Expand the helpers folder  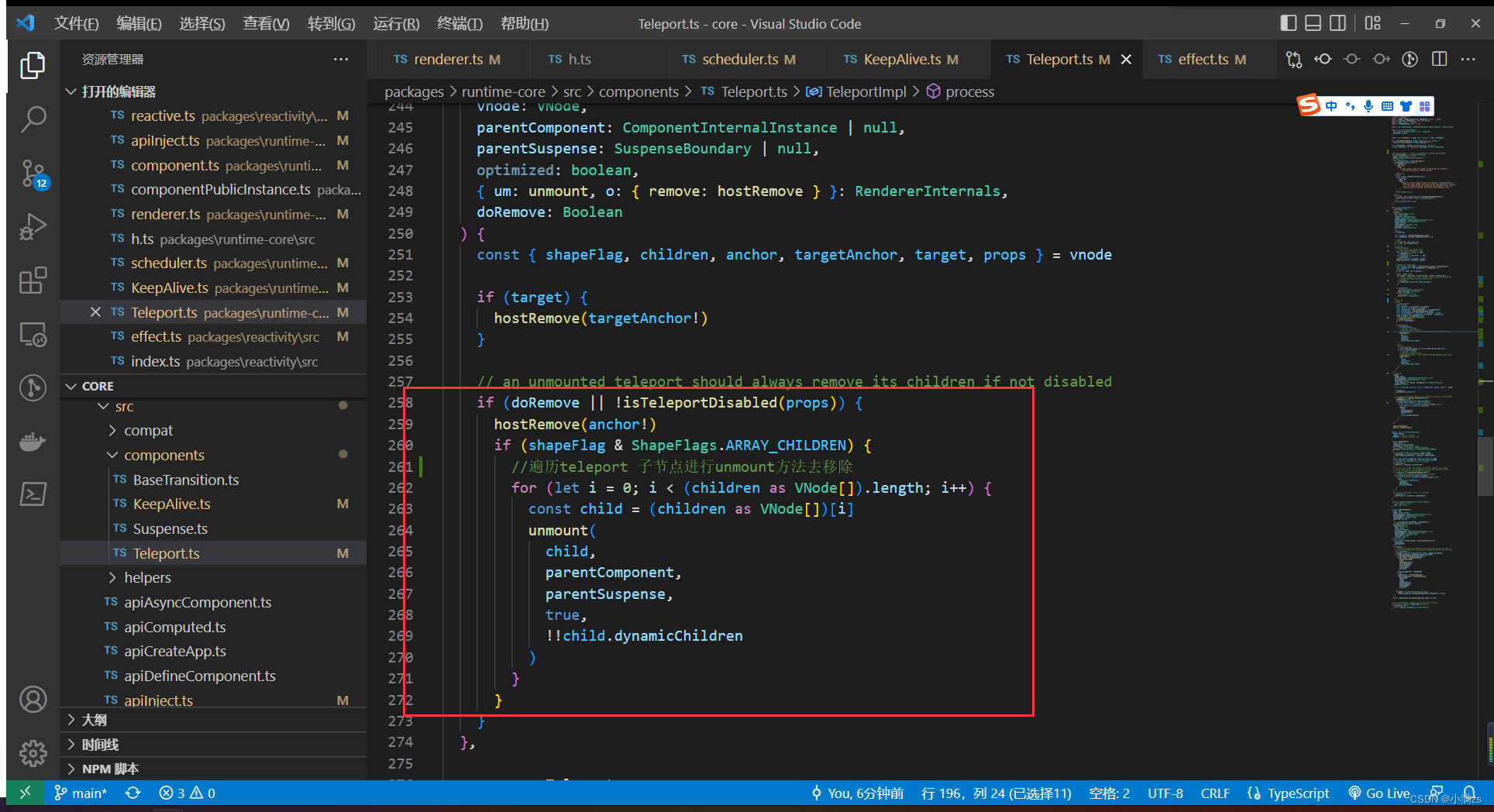point(147,577)
